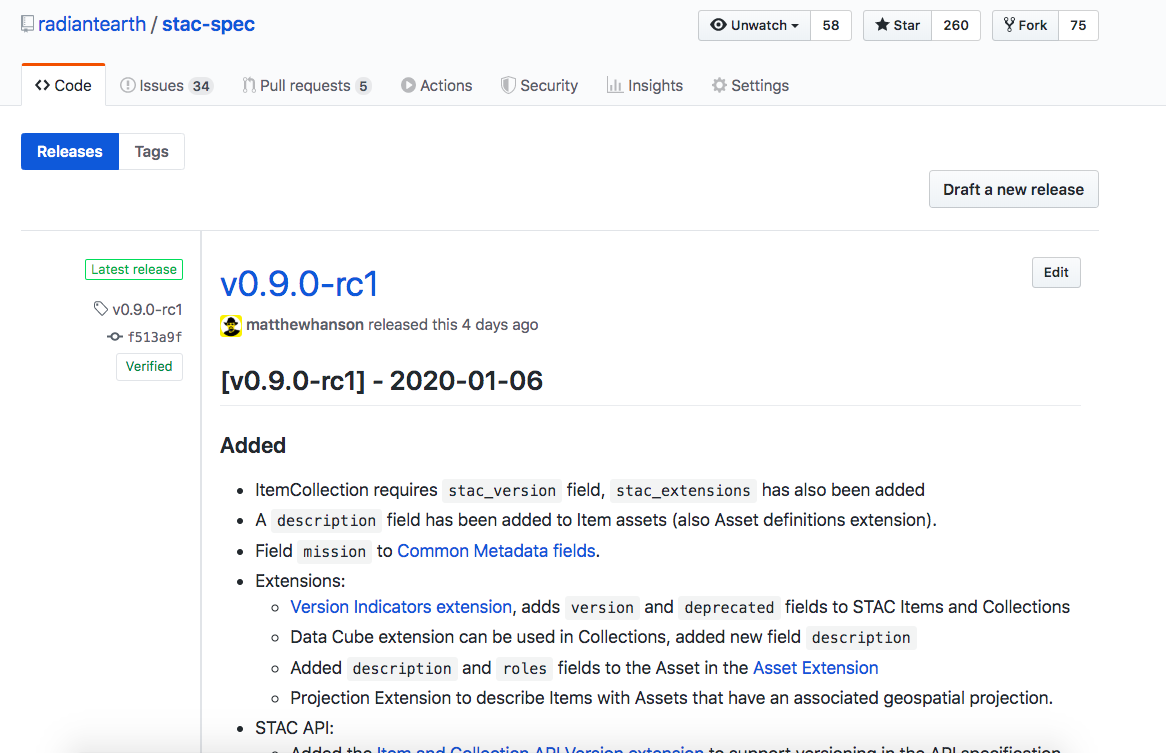Click the Issues tab icon
This screenshot has width=1166, height=753.
(128, 85)
